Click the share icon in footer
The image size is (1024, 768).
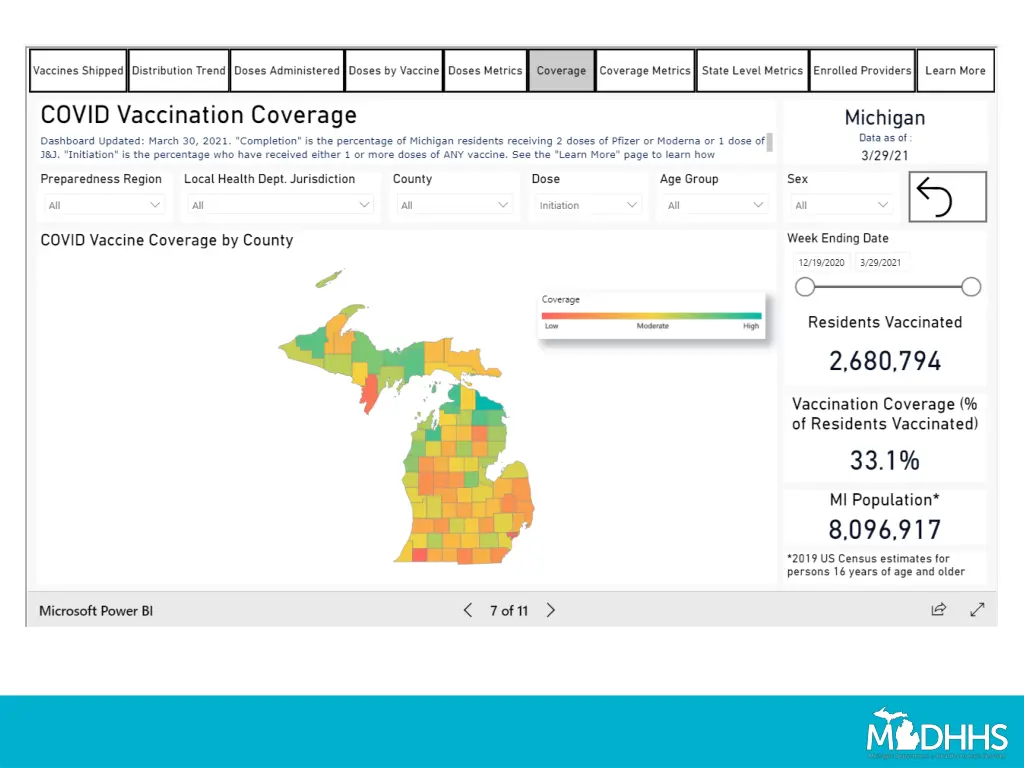pyautogui.click(x=938, y=610)
